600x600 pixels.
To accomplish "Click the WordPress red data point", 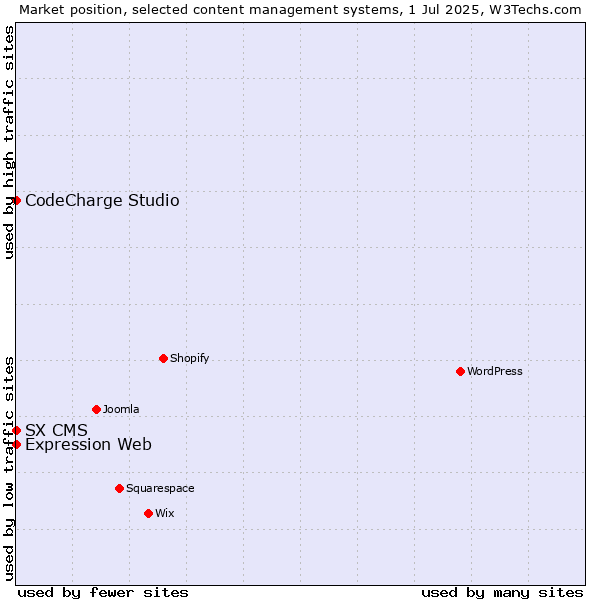I will 460,372.
